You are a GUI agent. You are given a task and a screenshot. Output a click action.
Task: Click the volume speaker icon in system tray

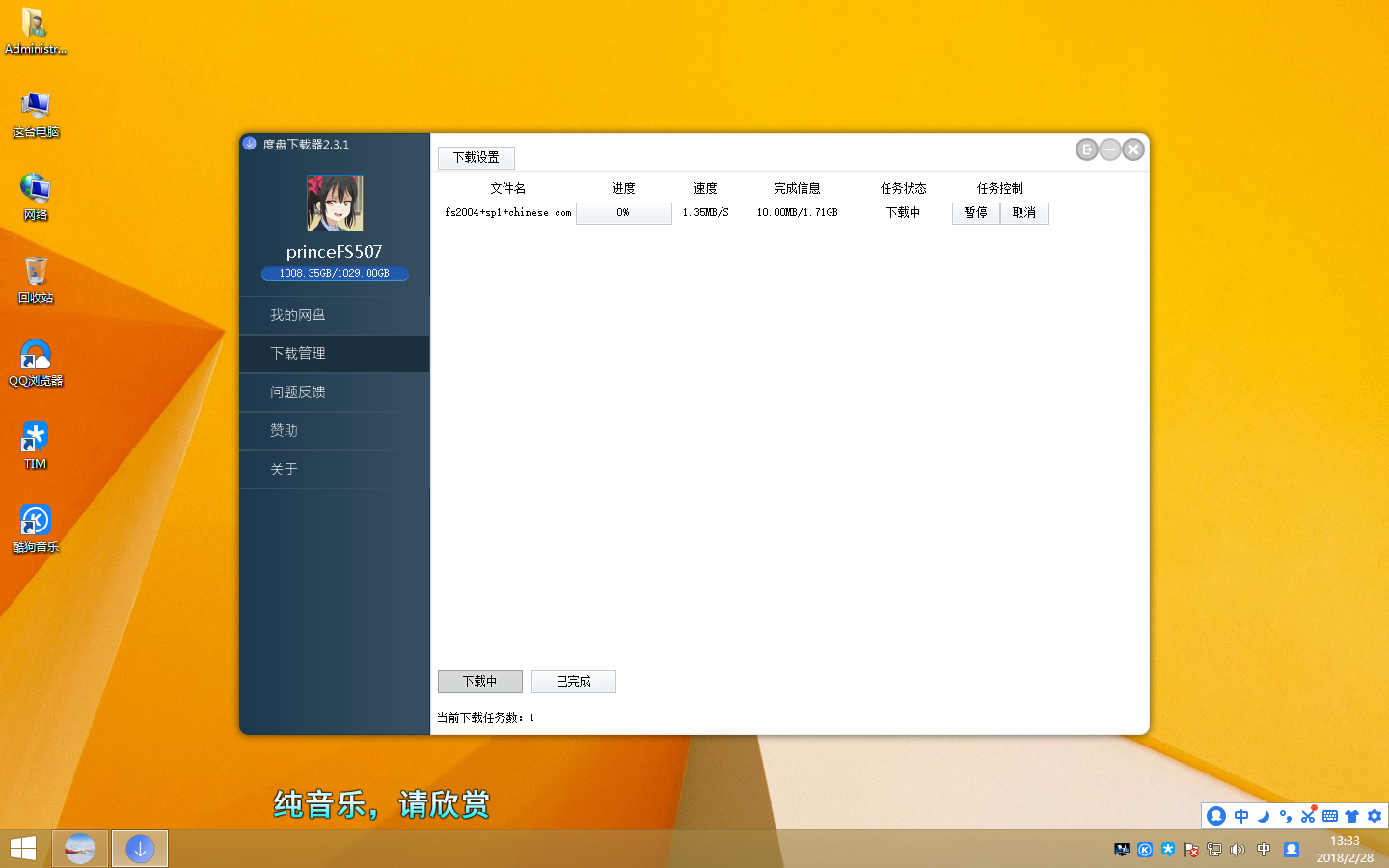click(x=1239, y=850)
